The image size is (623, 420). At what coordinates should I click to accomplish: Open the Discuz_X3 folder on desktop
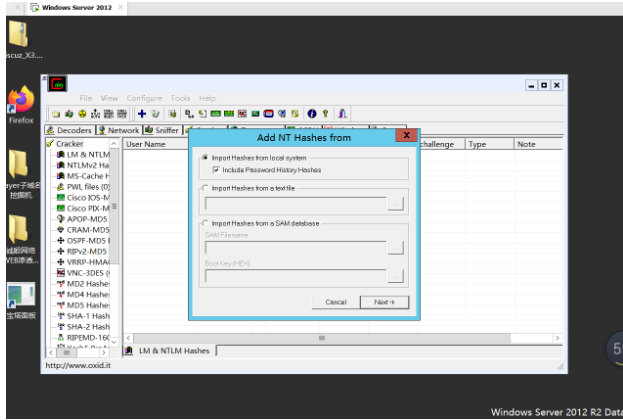click(19, 40)
